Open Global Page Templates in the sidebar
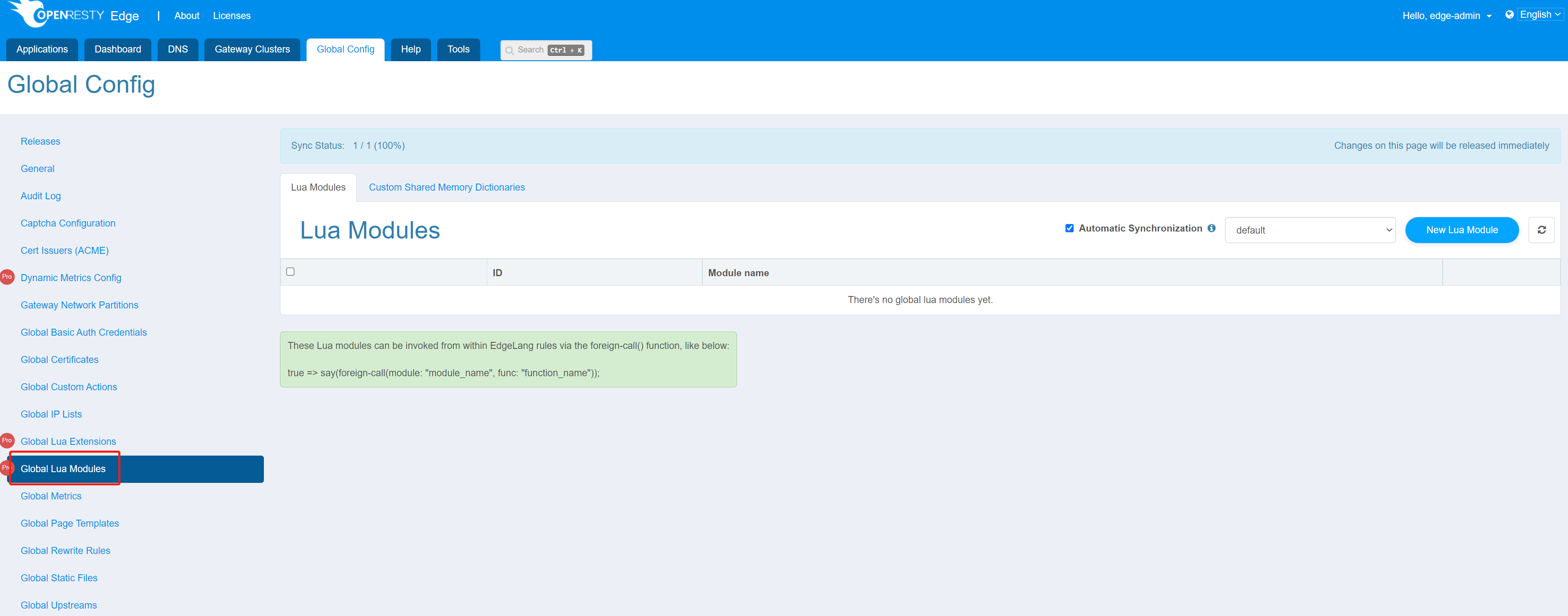Screen dimensions: 1568x616 point(69,523)
